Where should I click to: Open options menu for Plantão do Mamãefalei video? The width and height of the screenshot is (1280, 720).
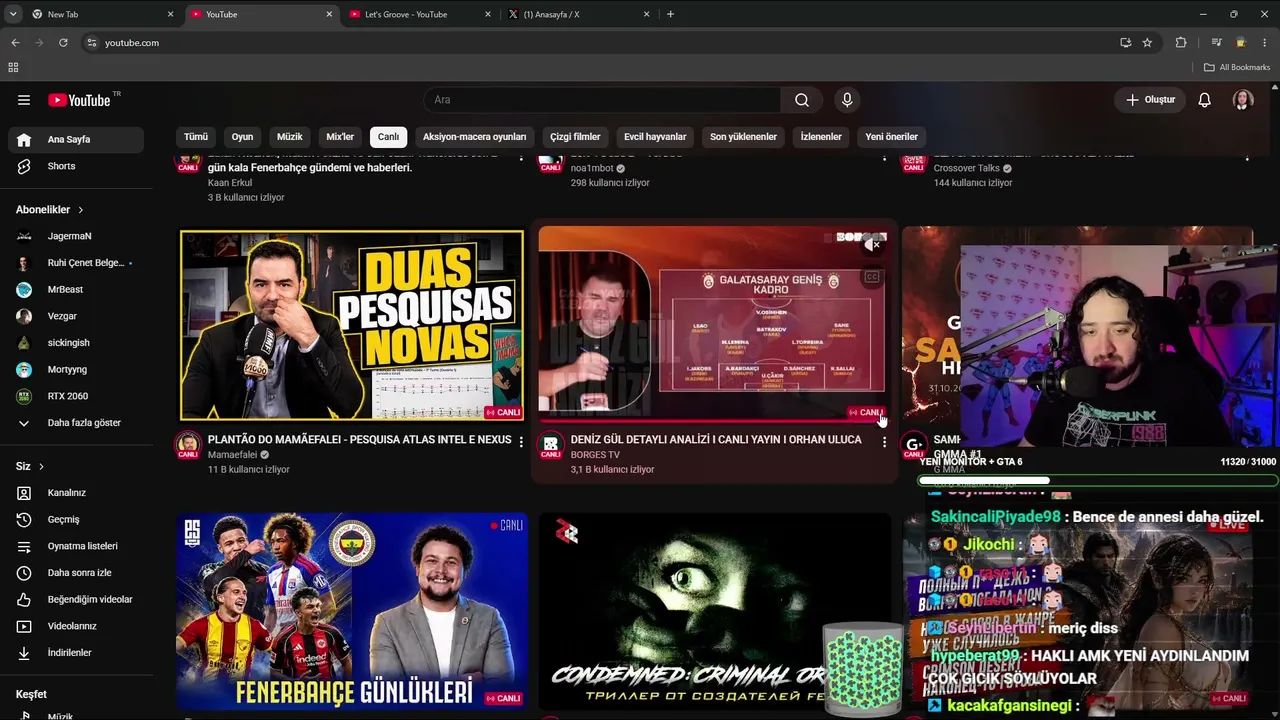point(521,442)
